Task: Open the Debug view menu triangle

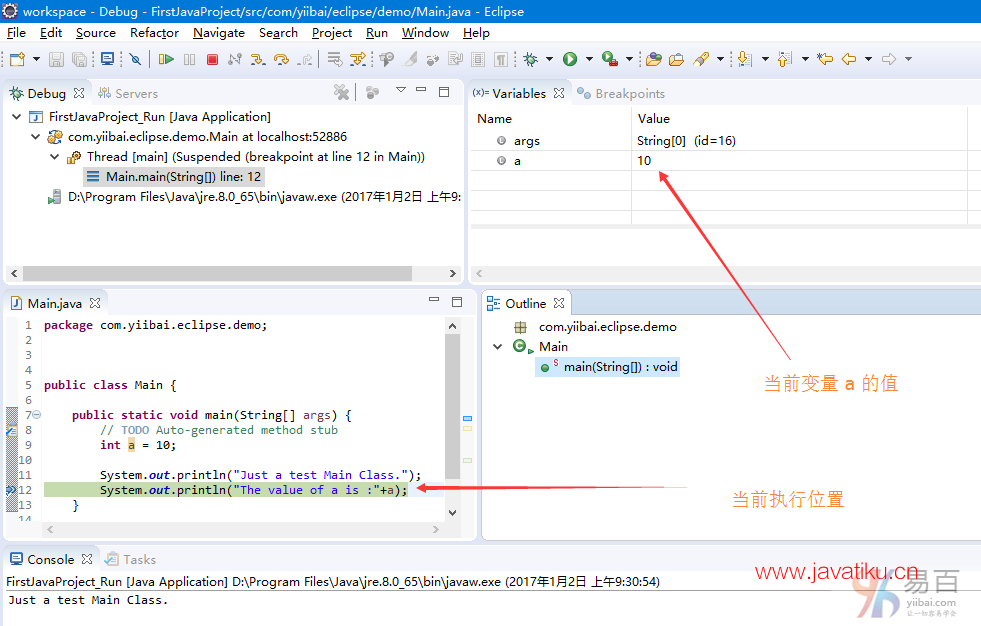Action: point(400,91)
